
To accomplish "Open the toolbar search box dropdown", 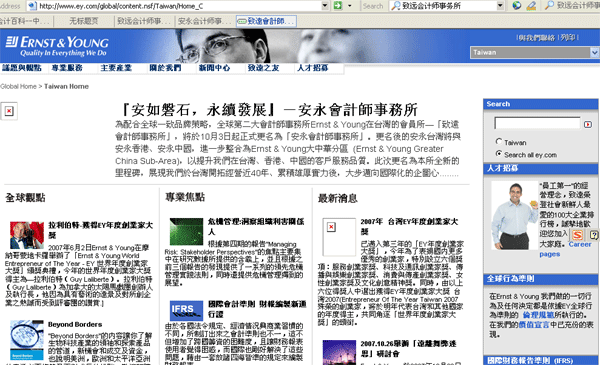I will (501, 6).
